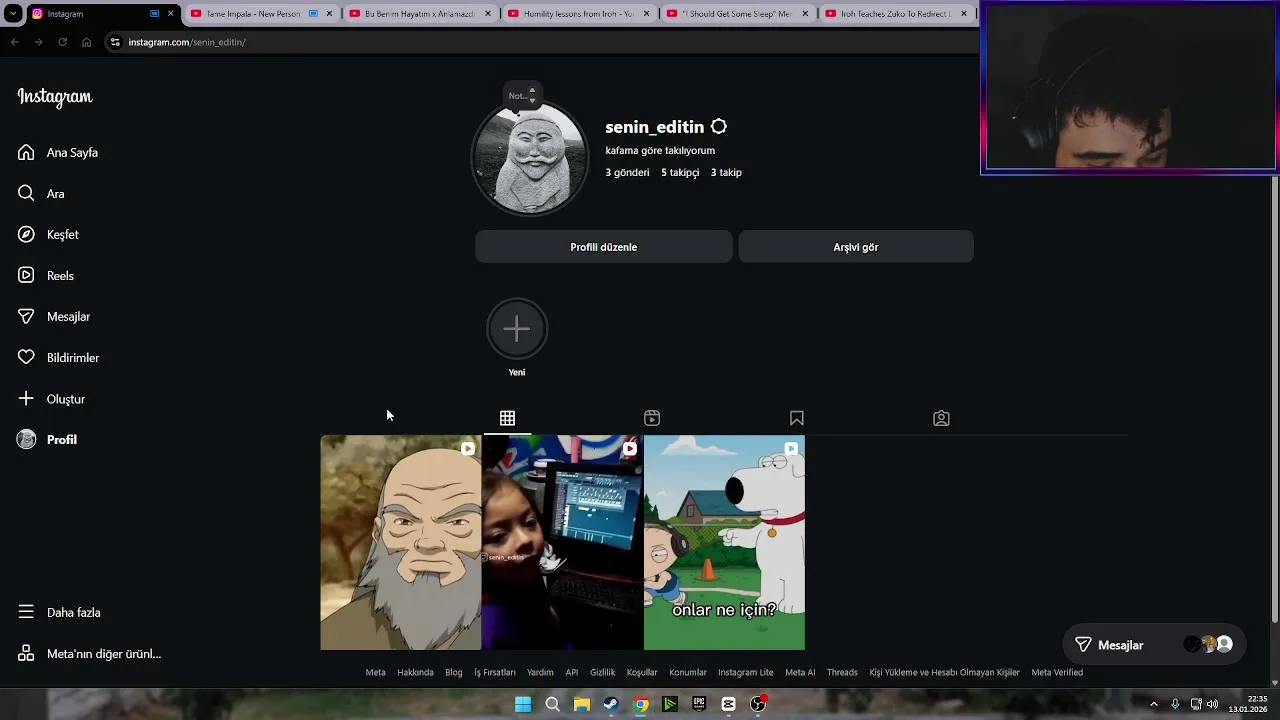Click Konumlar footer link

coord(688,672)
